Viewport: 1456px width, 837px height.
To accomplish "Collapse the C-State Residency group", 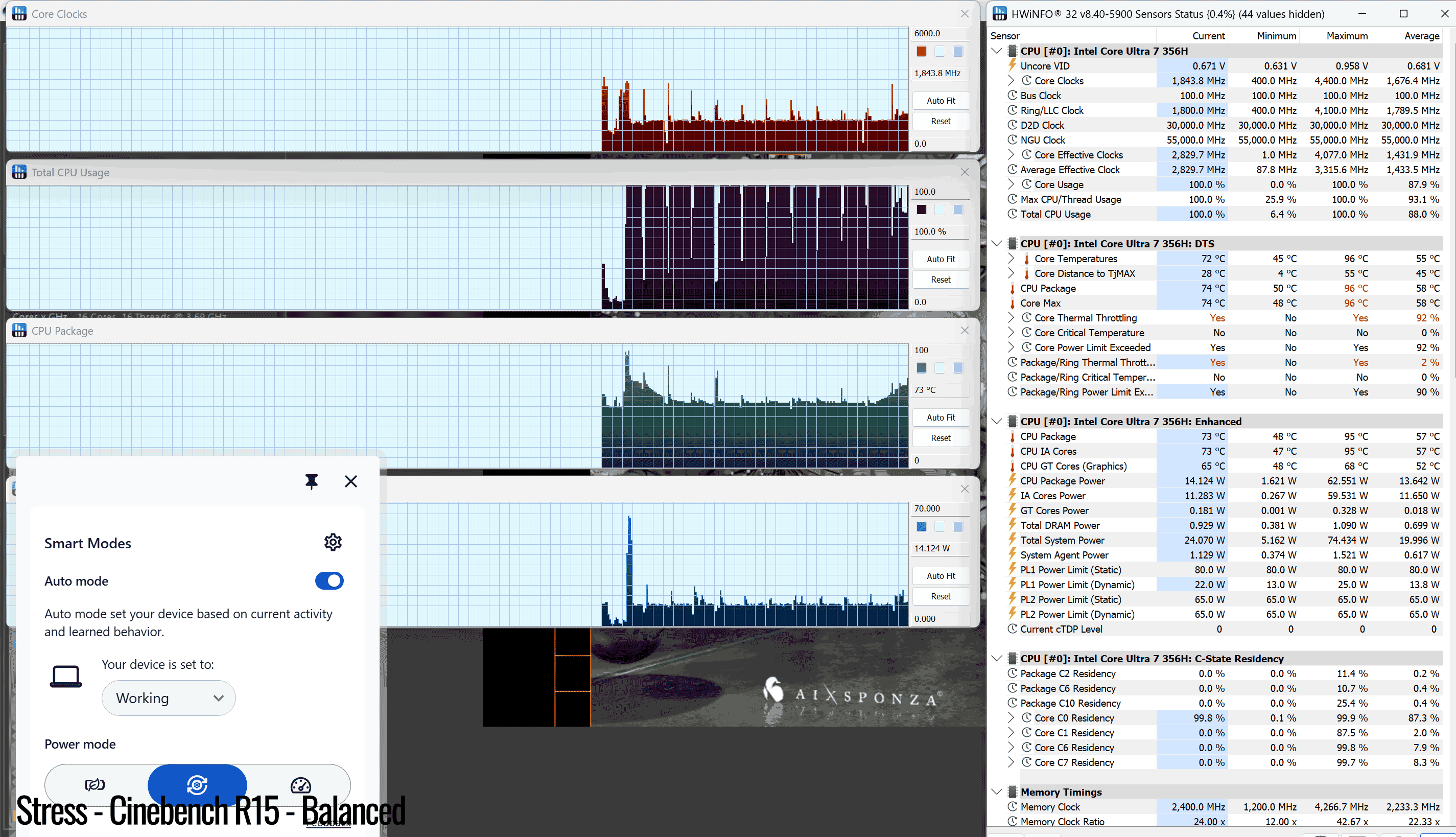I will pyautogui.click(x=997, y=658).
